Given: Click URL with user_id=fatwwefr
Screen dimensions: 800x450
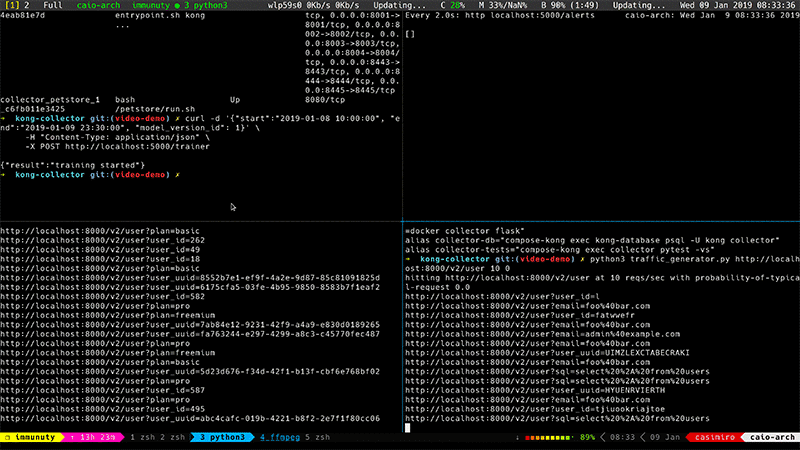Looking at the screenshot, I should click(520, 315).
